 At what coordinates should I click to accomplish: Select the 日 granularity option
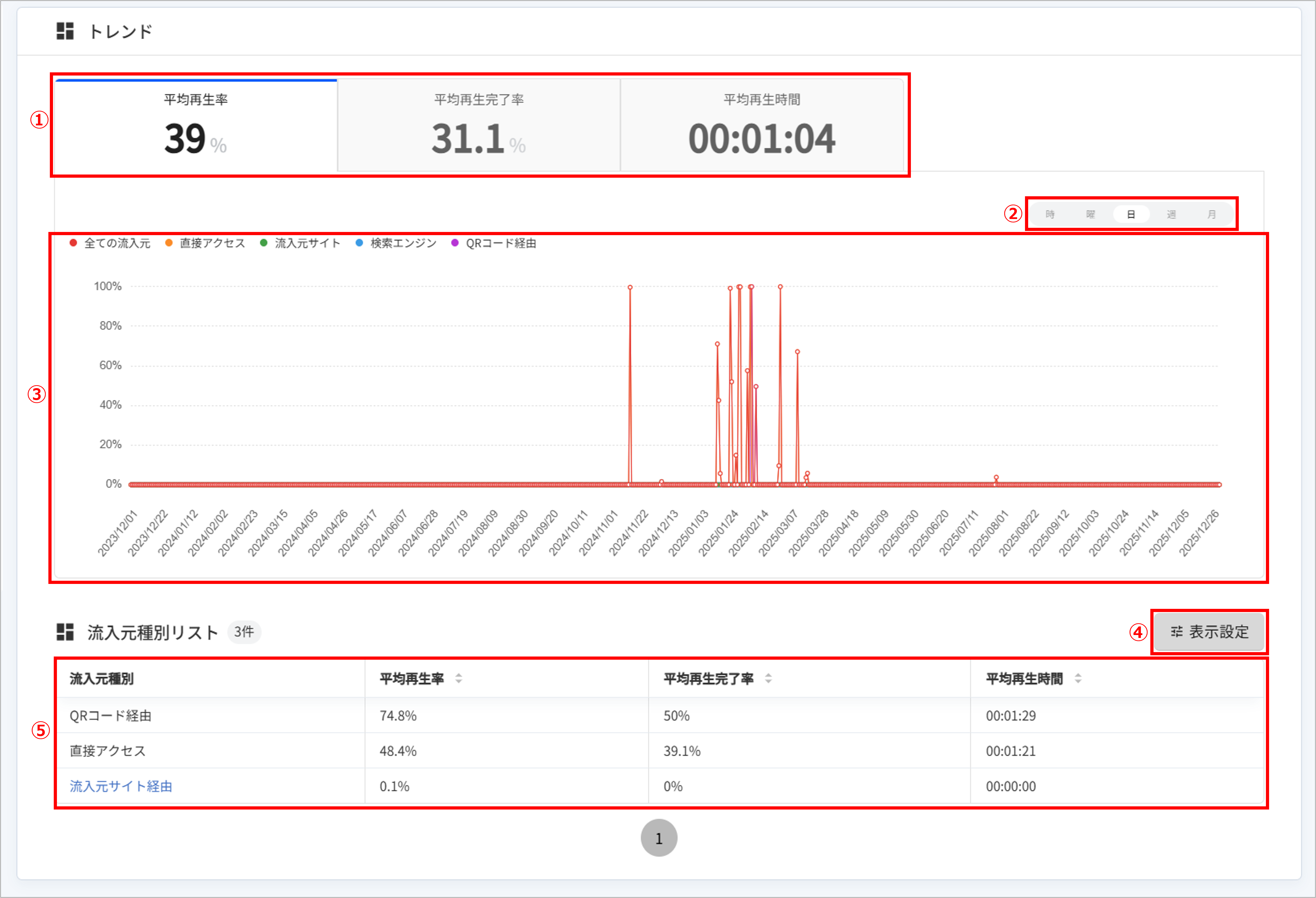[1131, 214]
